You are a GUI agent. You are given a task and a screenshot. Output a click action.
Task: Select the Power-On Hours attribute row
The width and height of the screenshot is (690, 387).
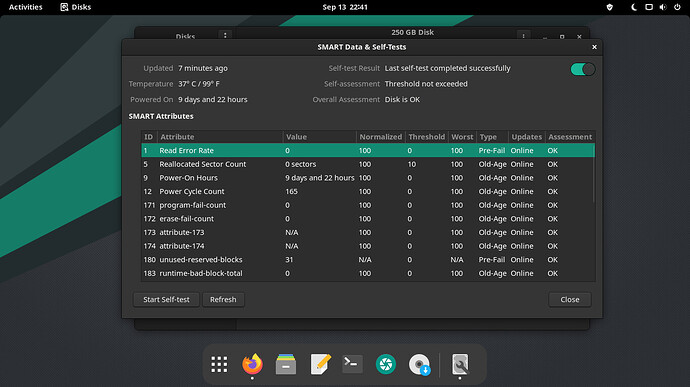[x=368, y=178]
